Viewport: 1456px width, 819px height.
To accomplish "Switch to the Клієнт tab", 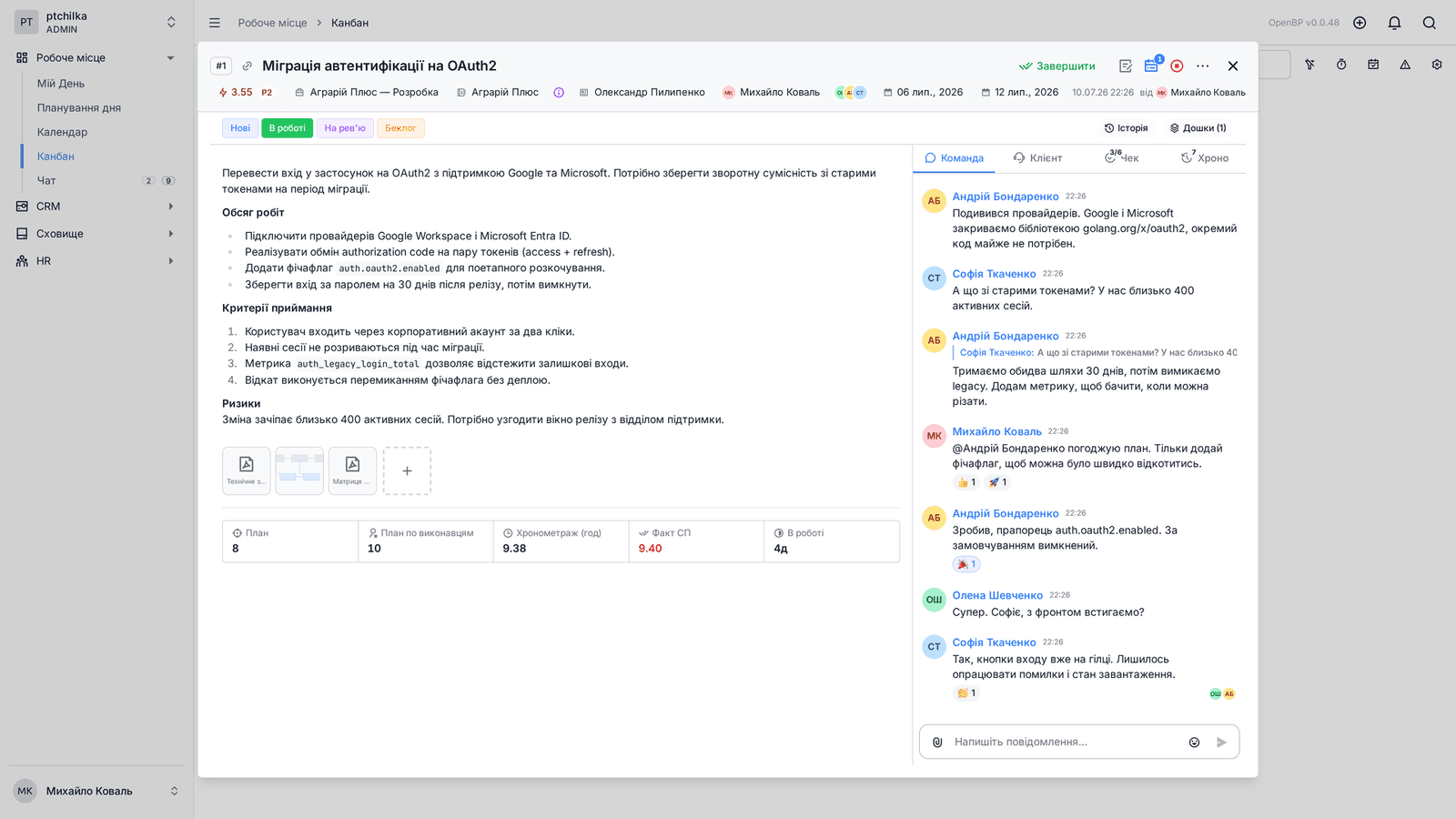I will [1037, 158].
